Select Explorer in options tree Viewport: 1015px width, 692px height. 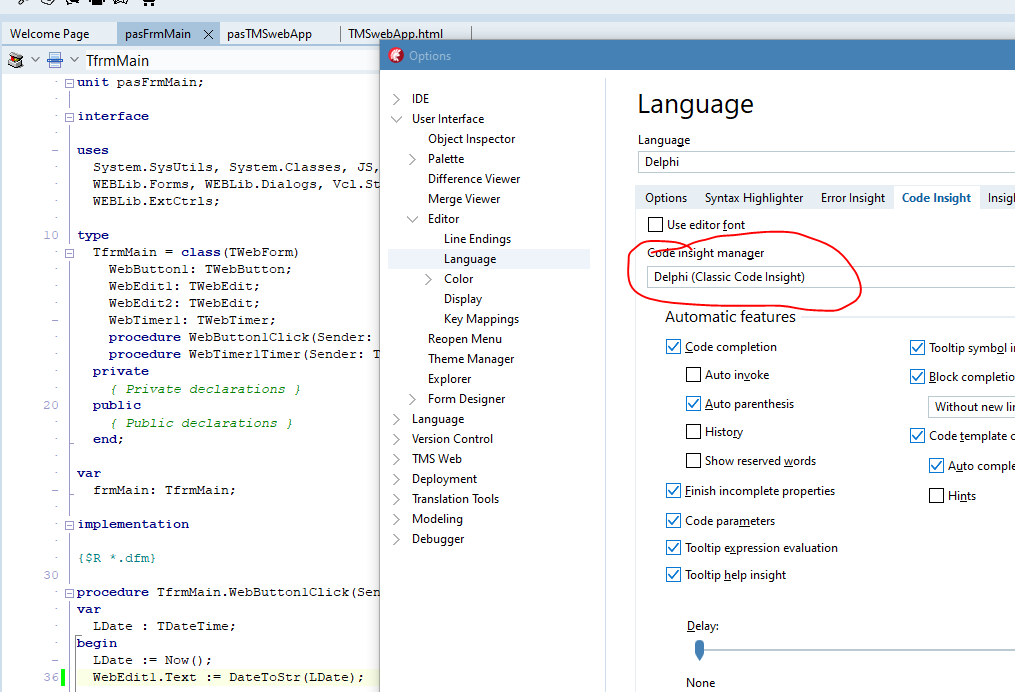point(449,379)
